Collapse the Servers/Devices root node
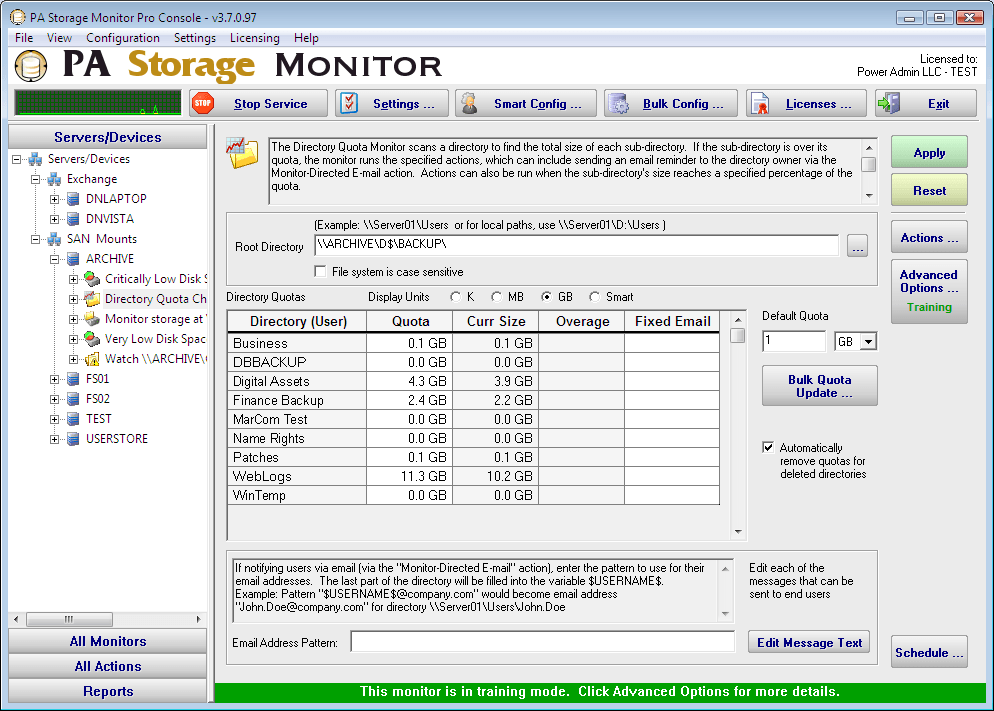994x711 pixels. 16,159
